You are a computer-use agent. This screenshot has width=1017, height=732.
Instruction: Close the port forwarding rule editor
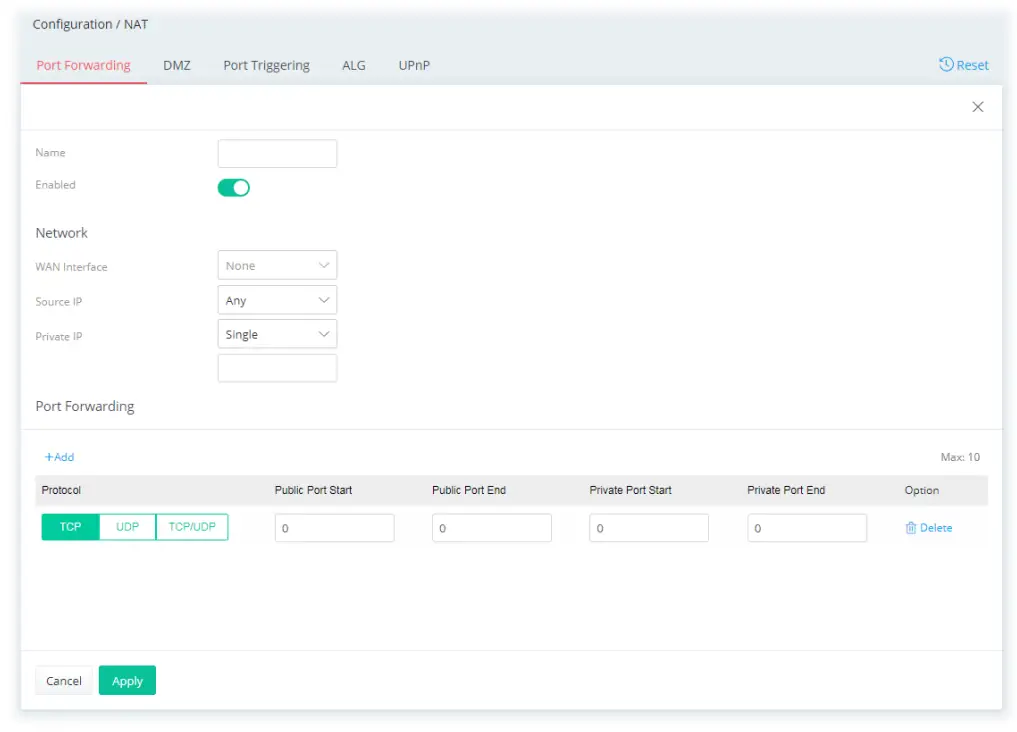977,106
